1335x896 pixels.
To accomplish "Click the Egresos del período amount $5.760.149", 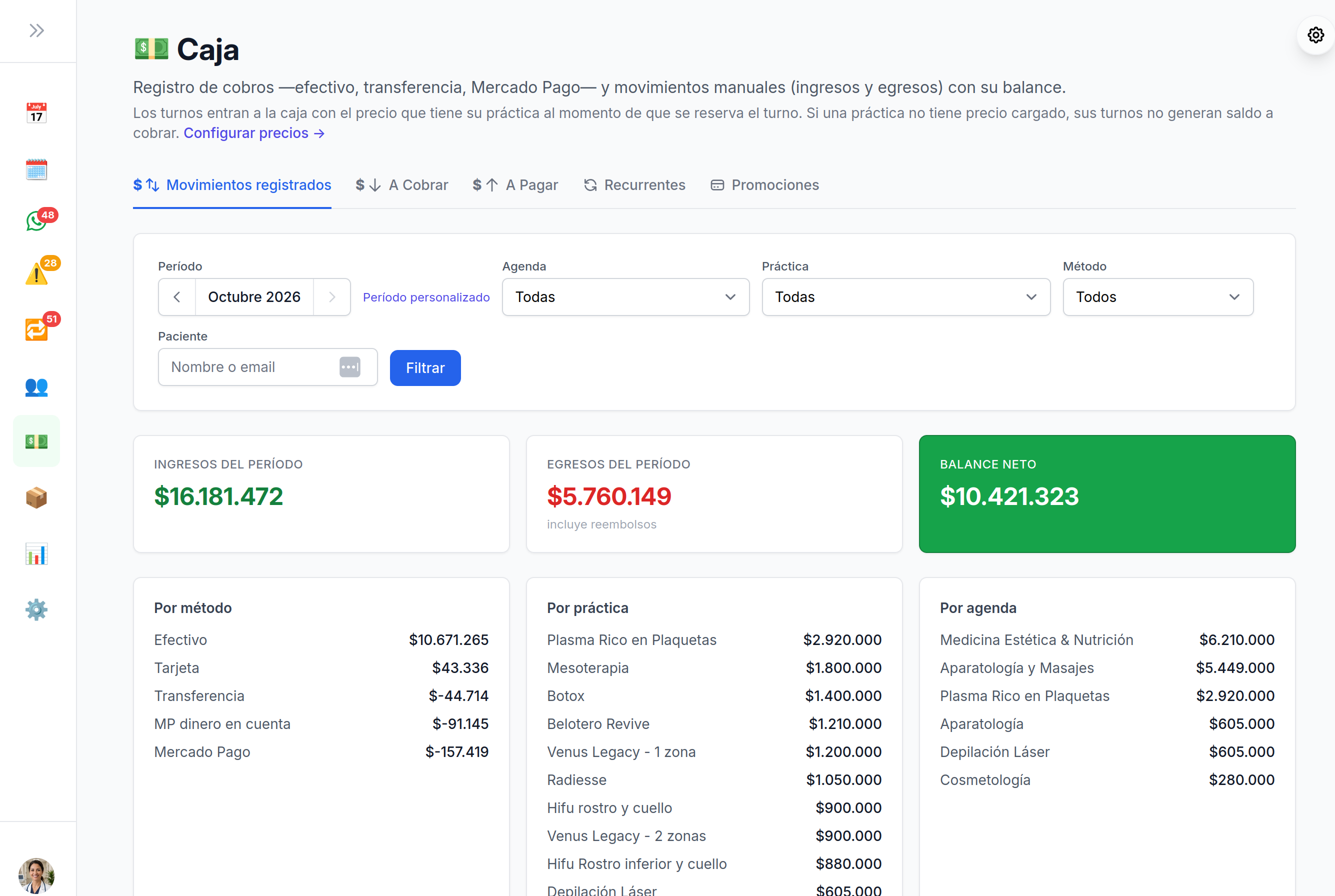I will coord(609,496).
